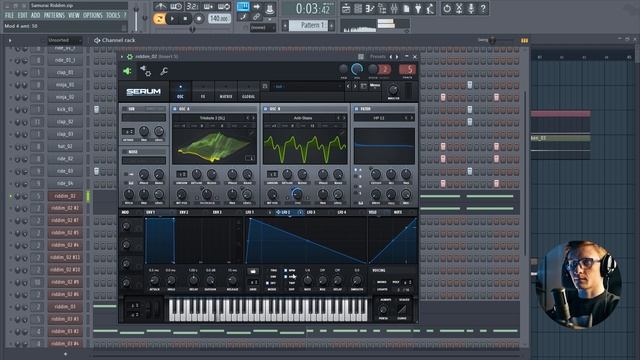
Task: Open the filter type HP 12 dropdown
Action: (379, 118)
